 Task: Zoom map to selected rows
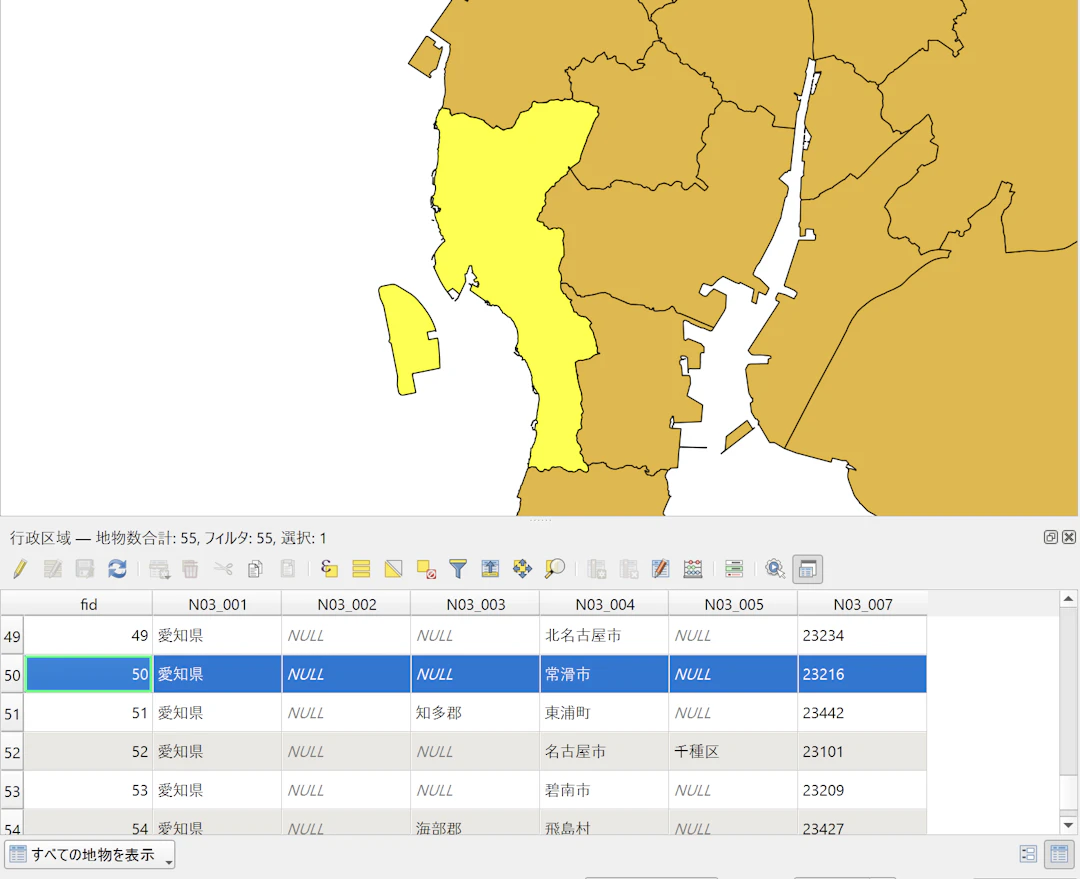[555, 569]
